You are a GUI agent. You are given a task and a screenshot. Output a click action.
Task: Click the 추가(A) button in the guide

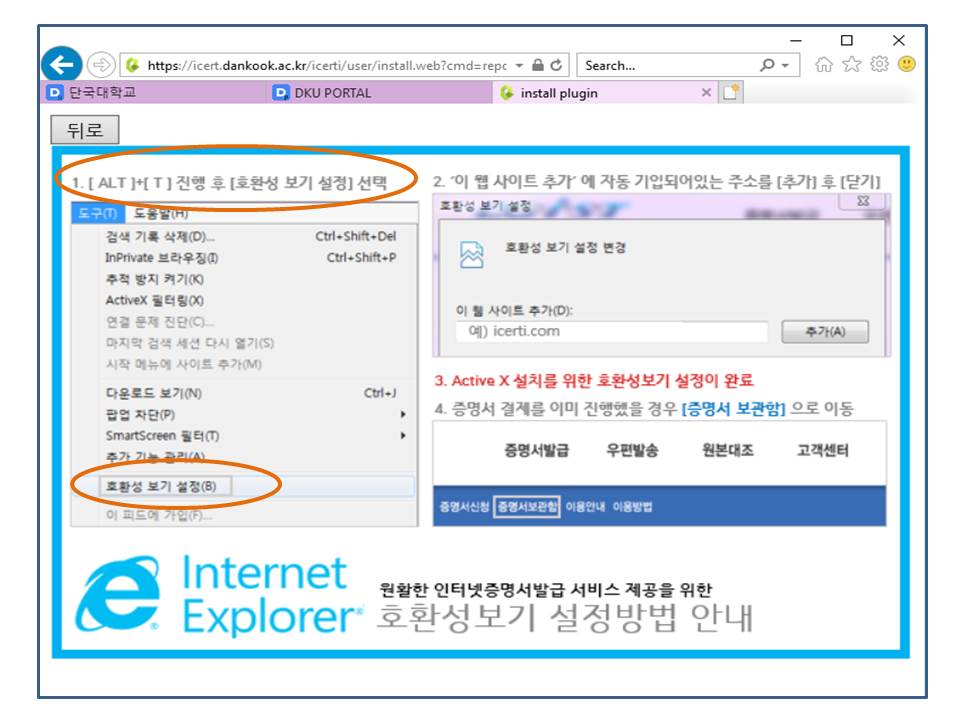[825, 332]
